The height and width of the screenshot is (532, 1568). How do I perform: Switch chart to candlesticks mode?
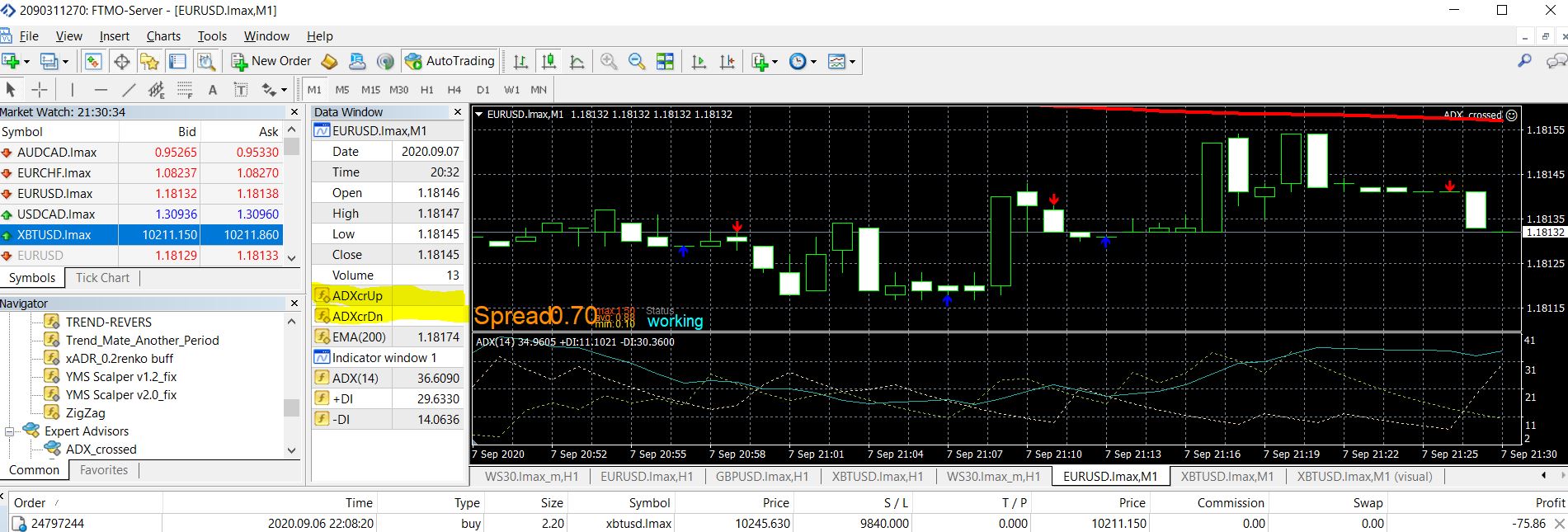pyautogui.click(x=549, y=61)
